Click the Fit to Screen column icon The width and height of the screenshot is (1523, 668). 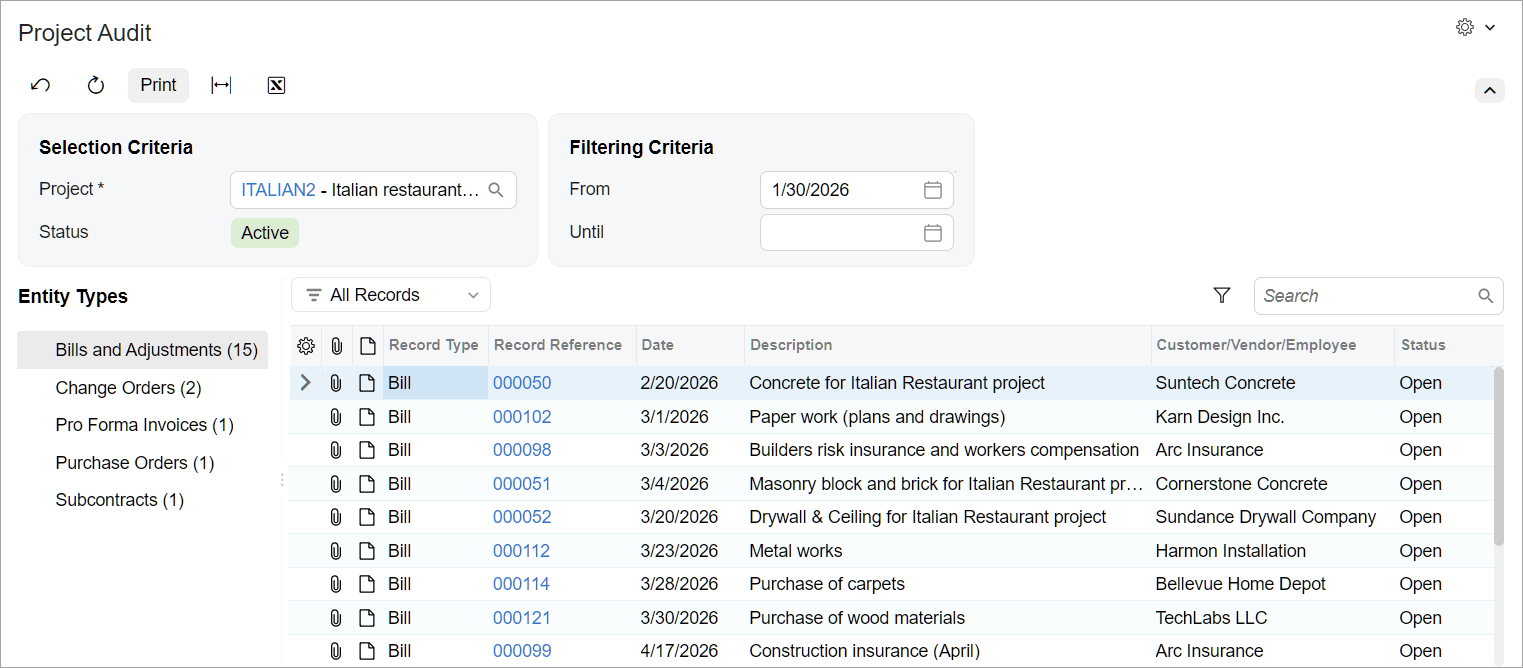[221, 86]
